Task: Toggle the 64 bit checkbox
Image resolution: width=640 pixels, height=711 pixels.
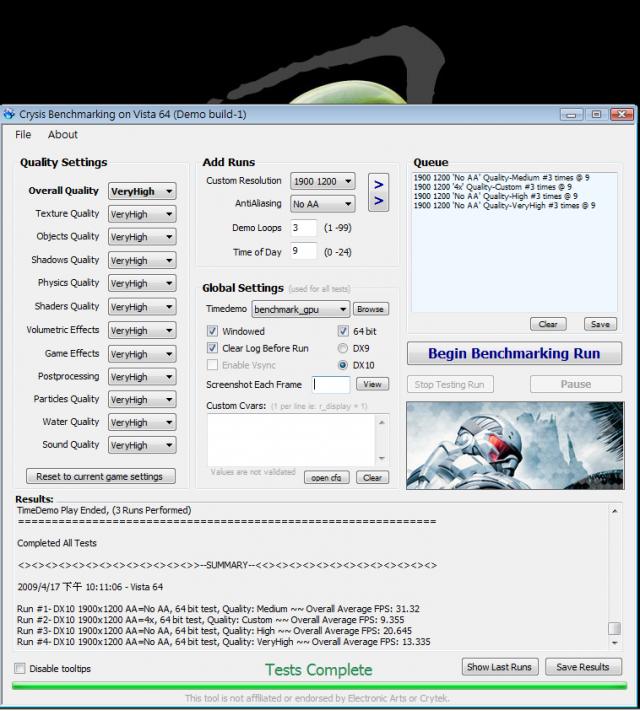Action: (x=343, y=331)
